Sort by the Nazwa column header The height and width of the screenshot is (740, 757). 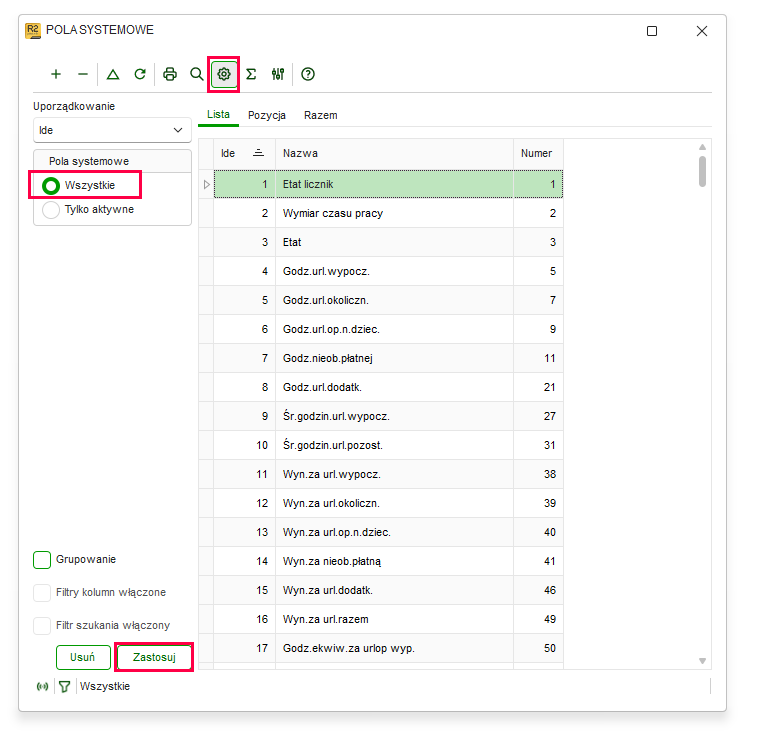tap(394, 154)
